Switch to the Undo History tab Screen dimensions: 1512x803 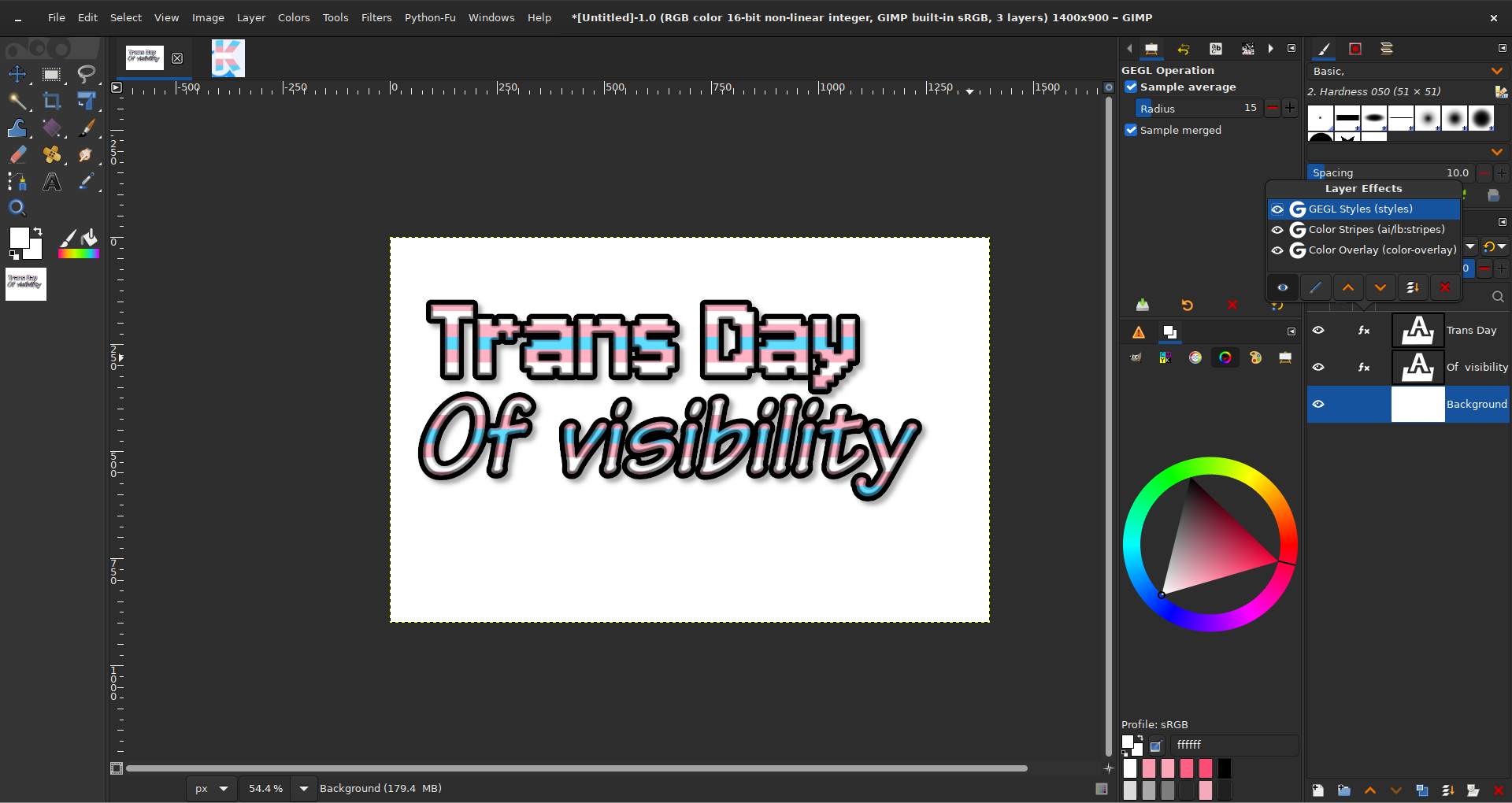coord(1183,49)
